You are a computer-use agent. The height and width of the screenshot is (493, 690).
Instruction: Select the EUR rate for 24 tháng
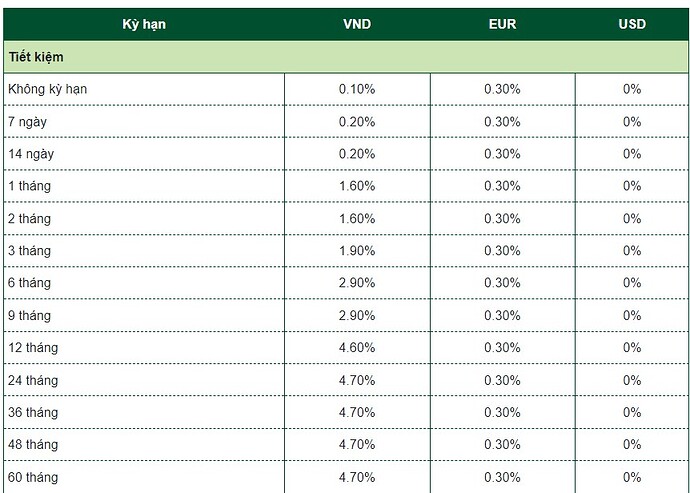click(x=502, y=380)
